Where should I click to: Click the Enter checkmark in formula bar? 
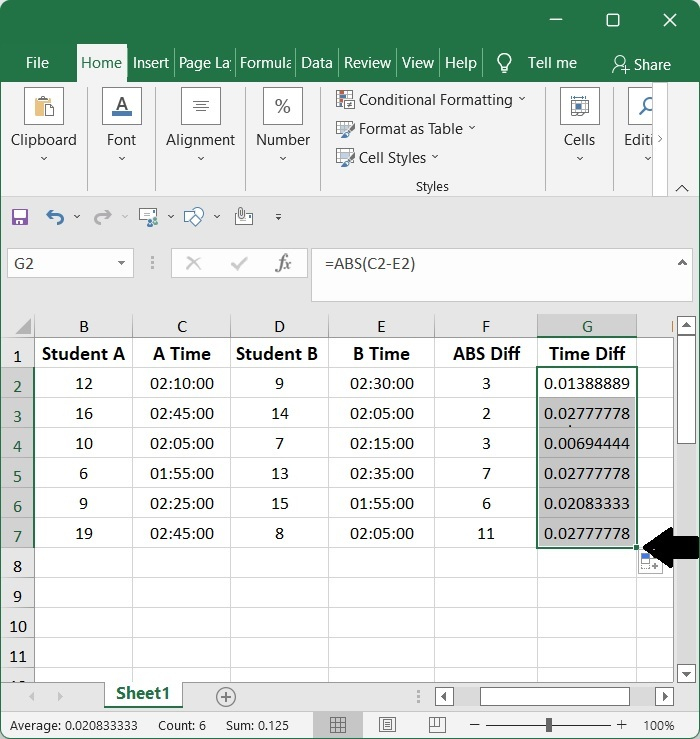click(239, 263)
